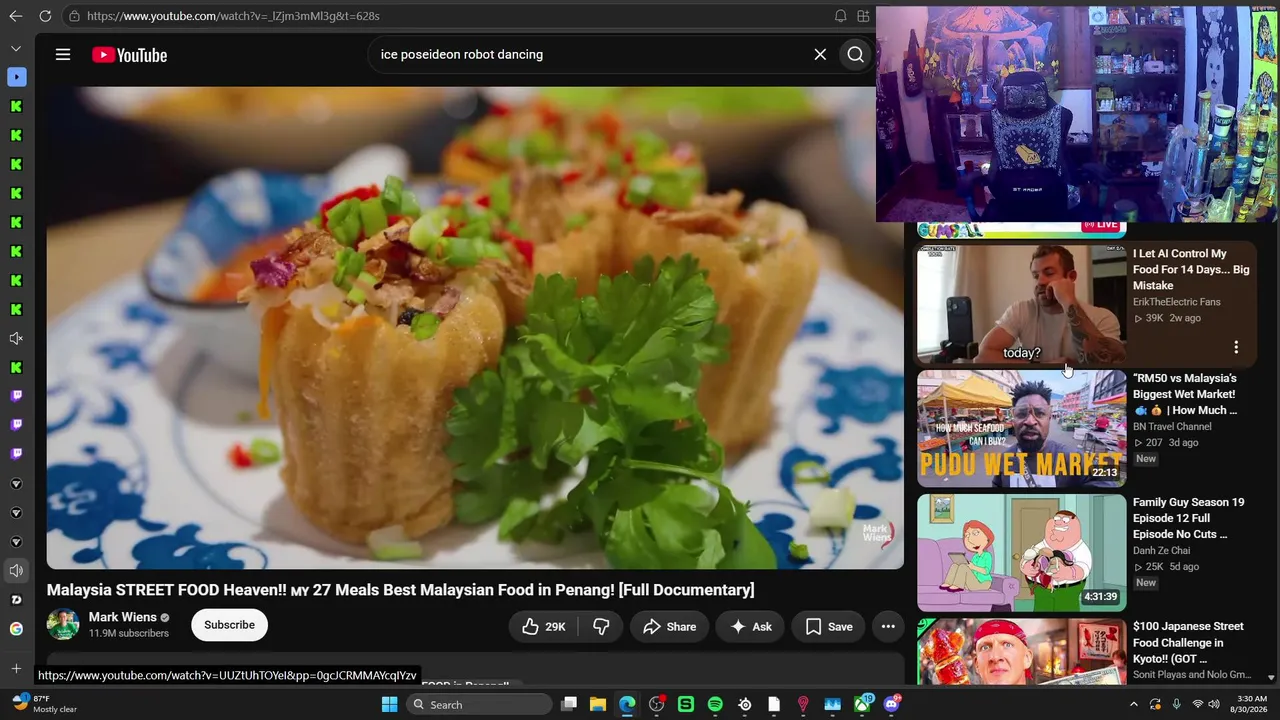Dislike the video

pyautogui.click(x=601, y=627)
